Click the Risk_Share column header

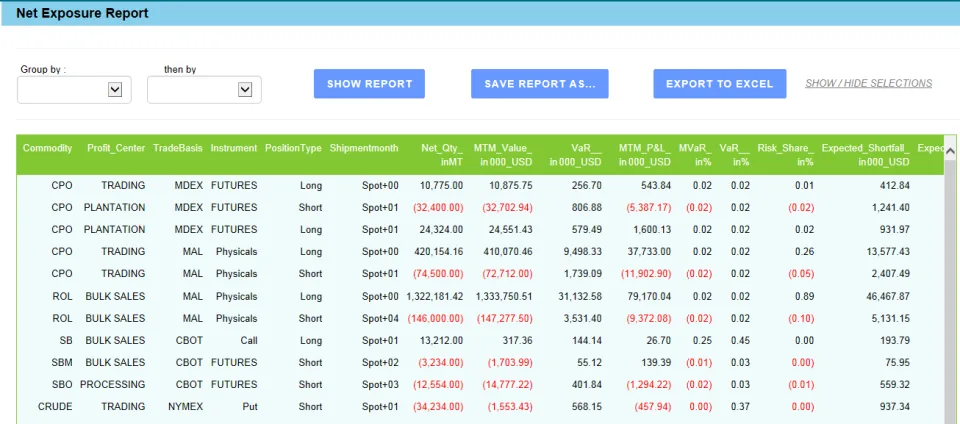coord(786,155)
